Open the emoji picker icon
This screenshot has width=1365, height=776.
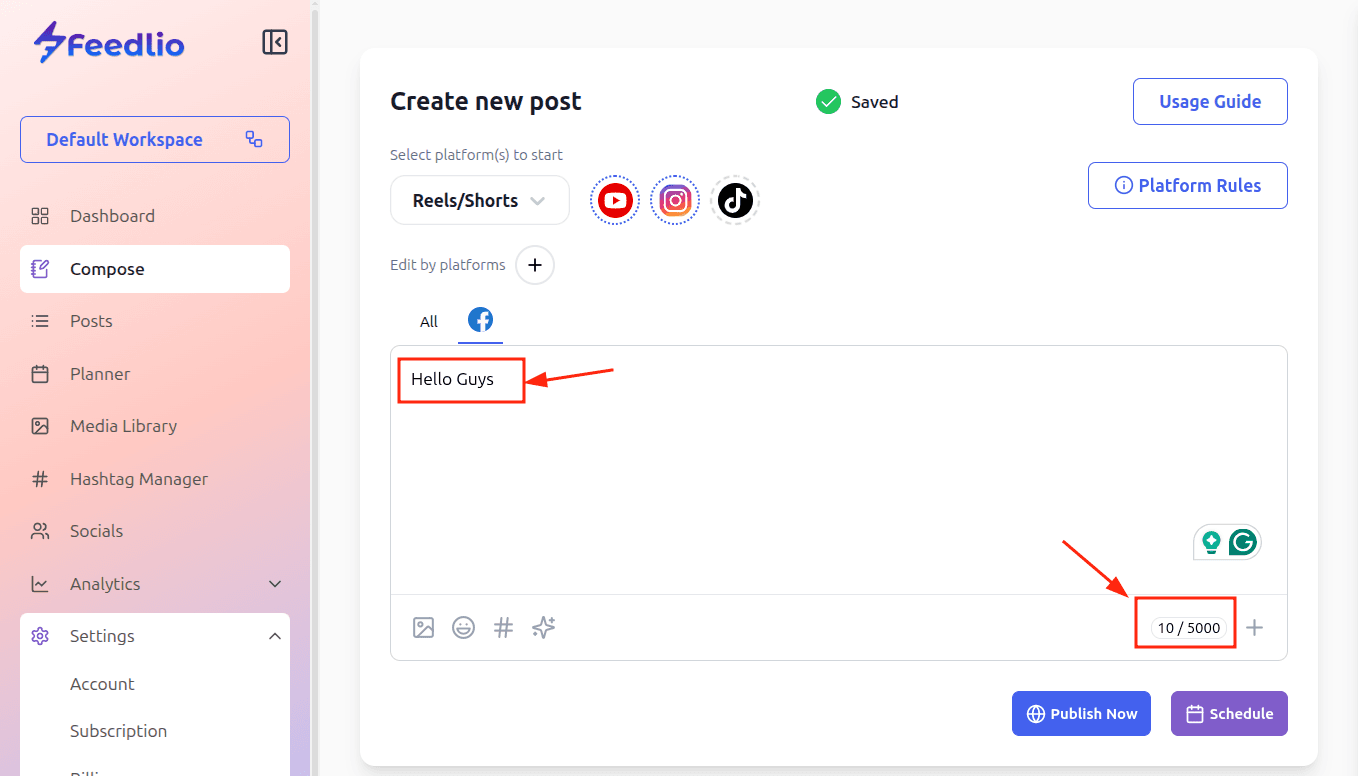click(463, 628)
